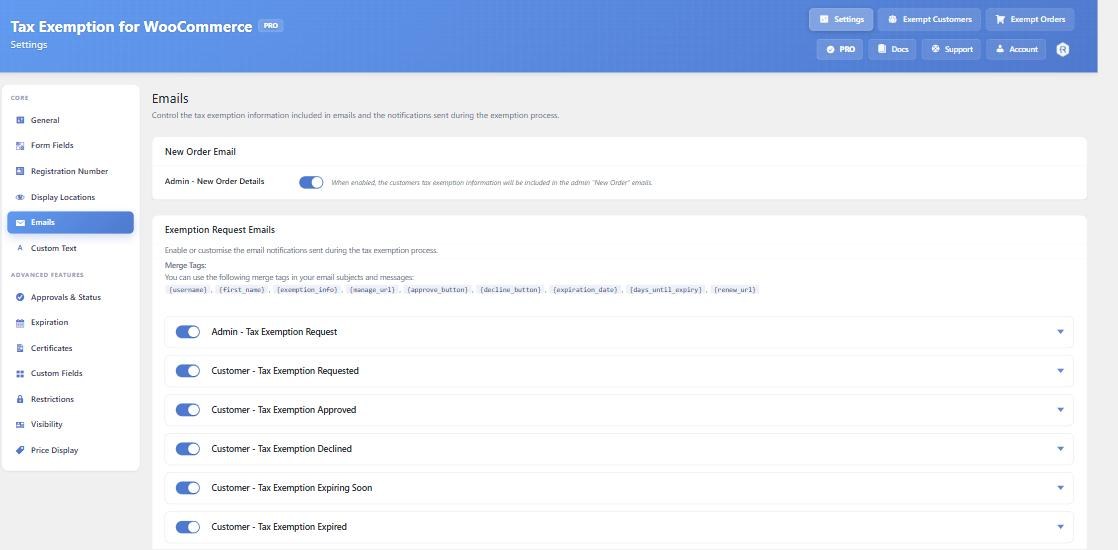Image resolution: width=1118 pixels, height=550 pixels.
Task: Toggle Customer - Tax Exemption Expiring Soon email
Action: [188, 488]
